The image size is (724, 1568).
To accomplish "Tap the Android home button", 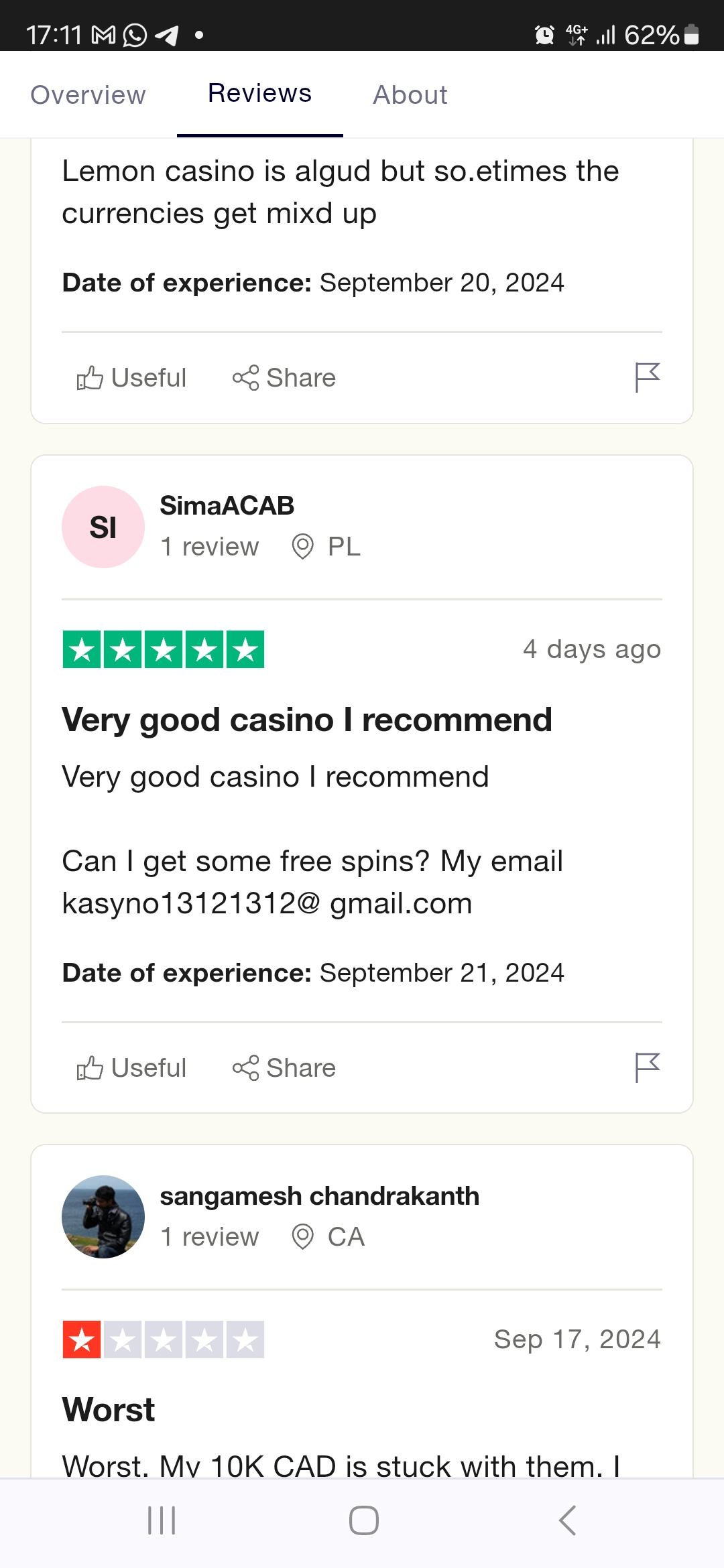I will click(363, 1520).
